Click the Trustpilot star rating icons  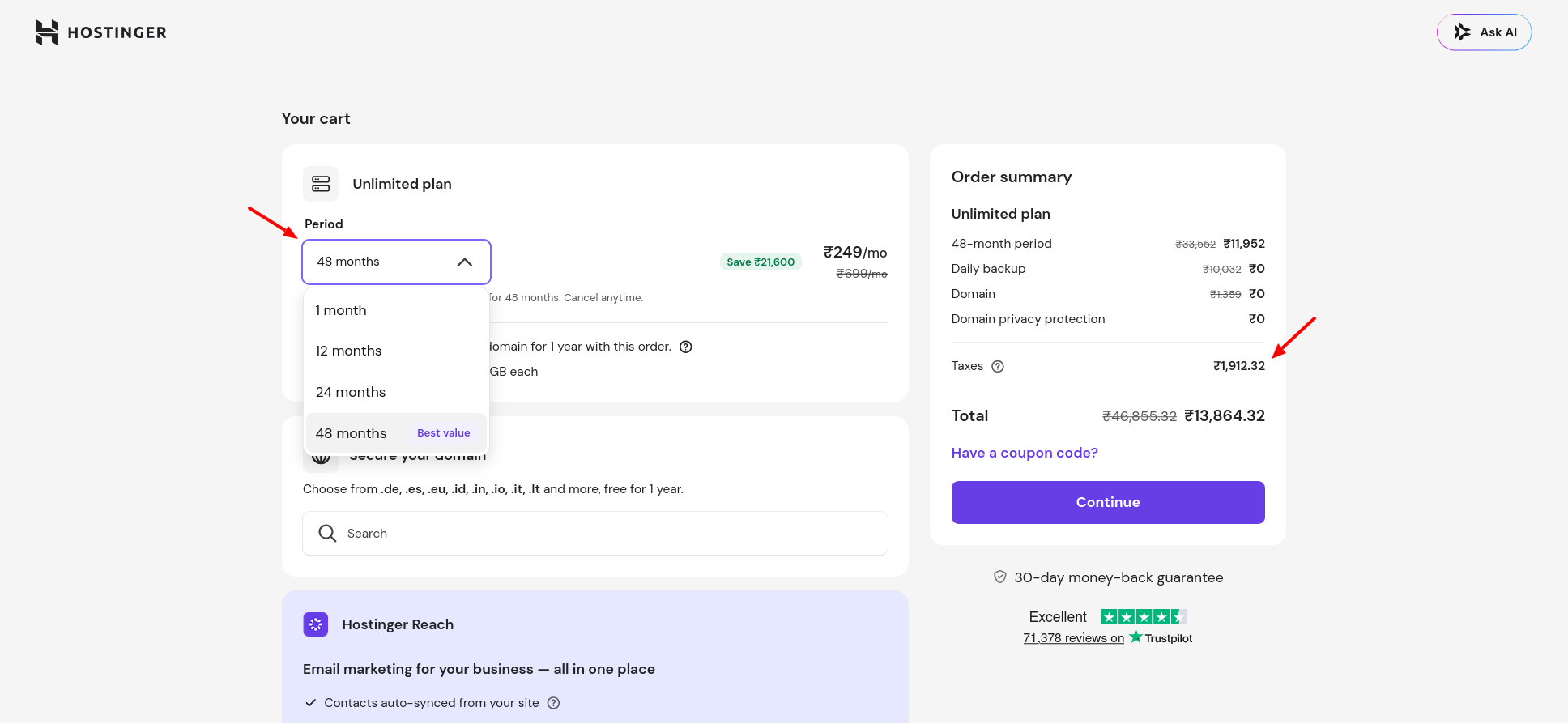[x=1144, y=617]
